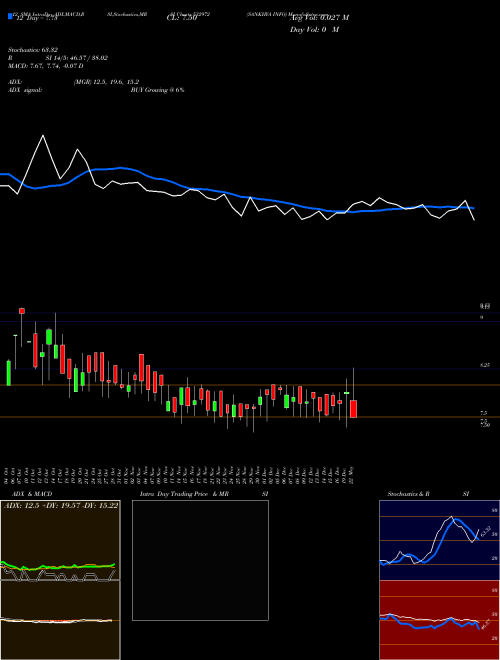Select the 'Day Vol: 0 M' text
The image size is (500, 660).
(x=314, y=30)
